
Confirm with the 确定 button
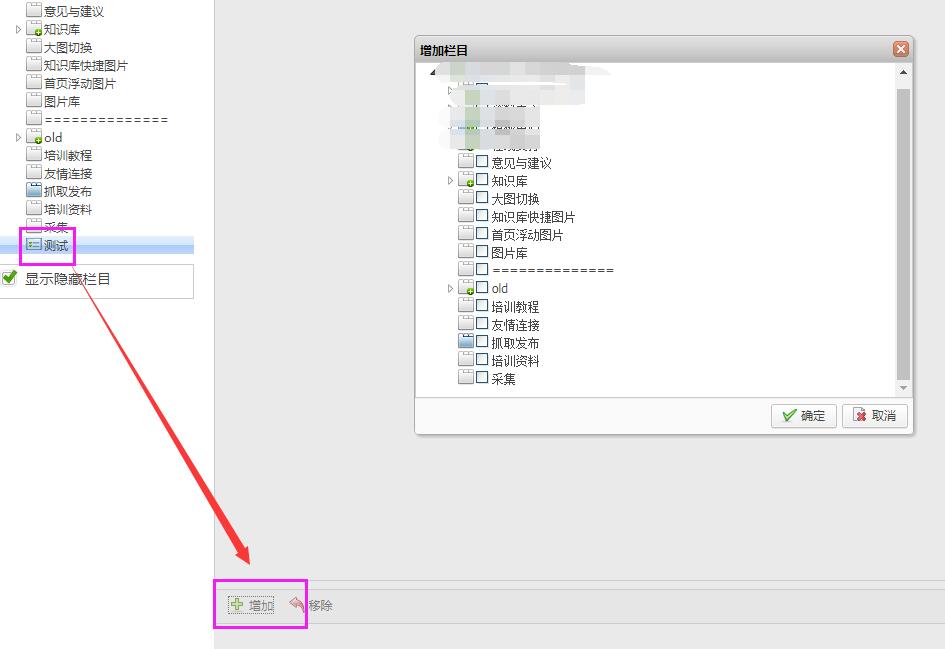[x=803, y=416]
